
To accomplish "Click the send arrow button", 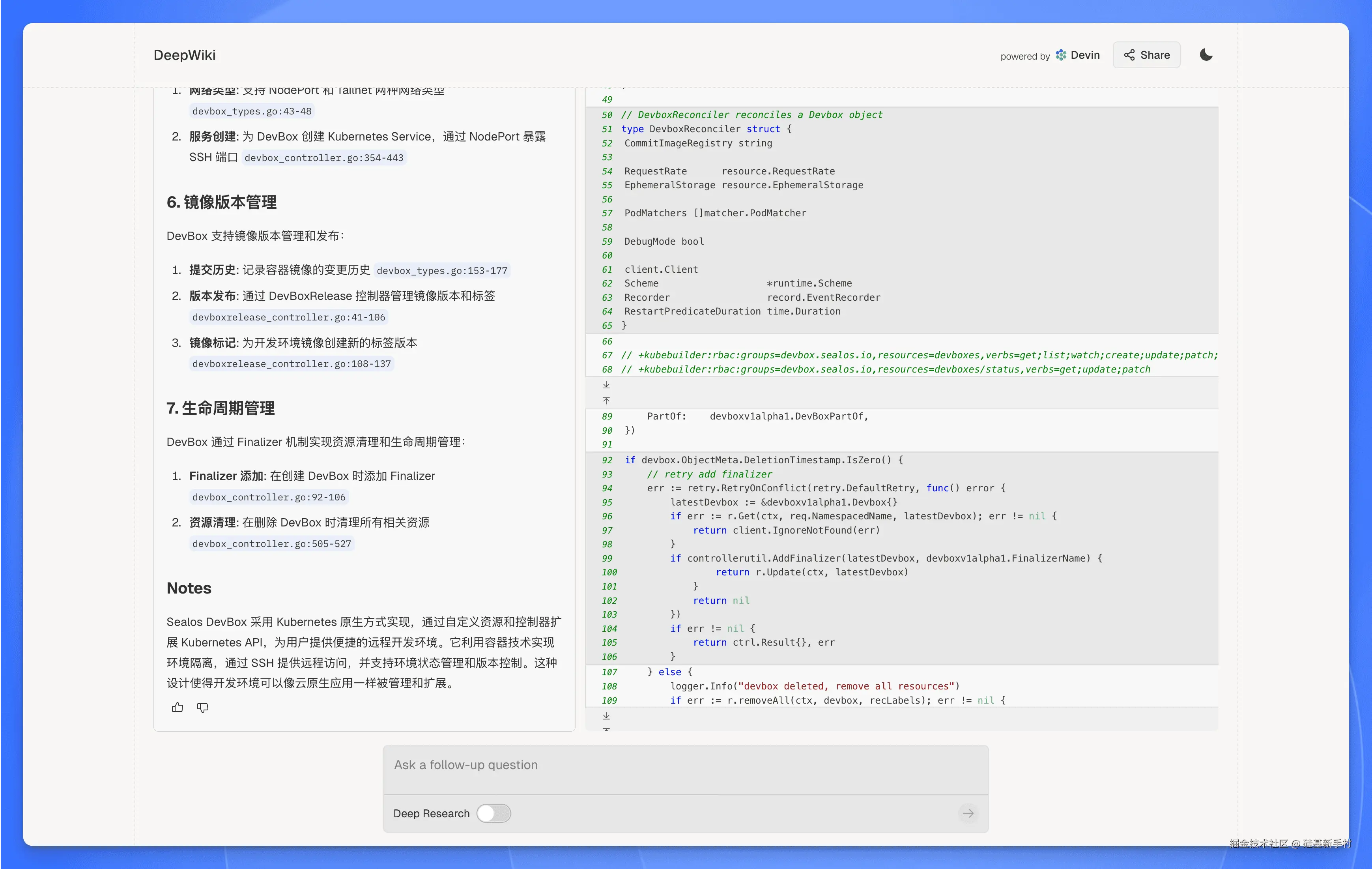I will coord(968,813).
